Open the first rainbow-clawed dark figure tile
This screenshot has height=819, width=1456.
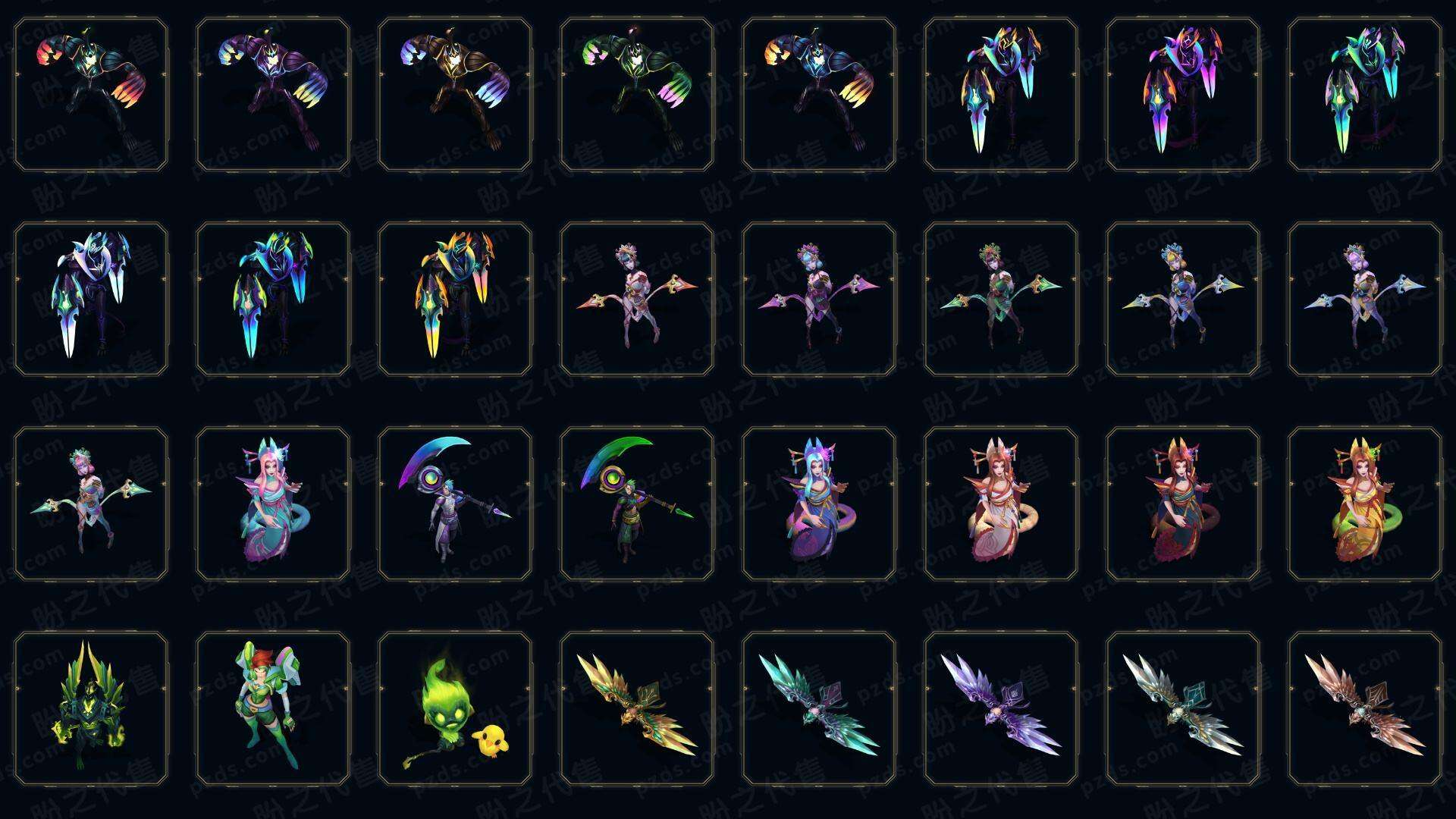[91, 95]
